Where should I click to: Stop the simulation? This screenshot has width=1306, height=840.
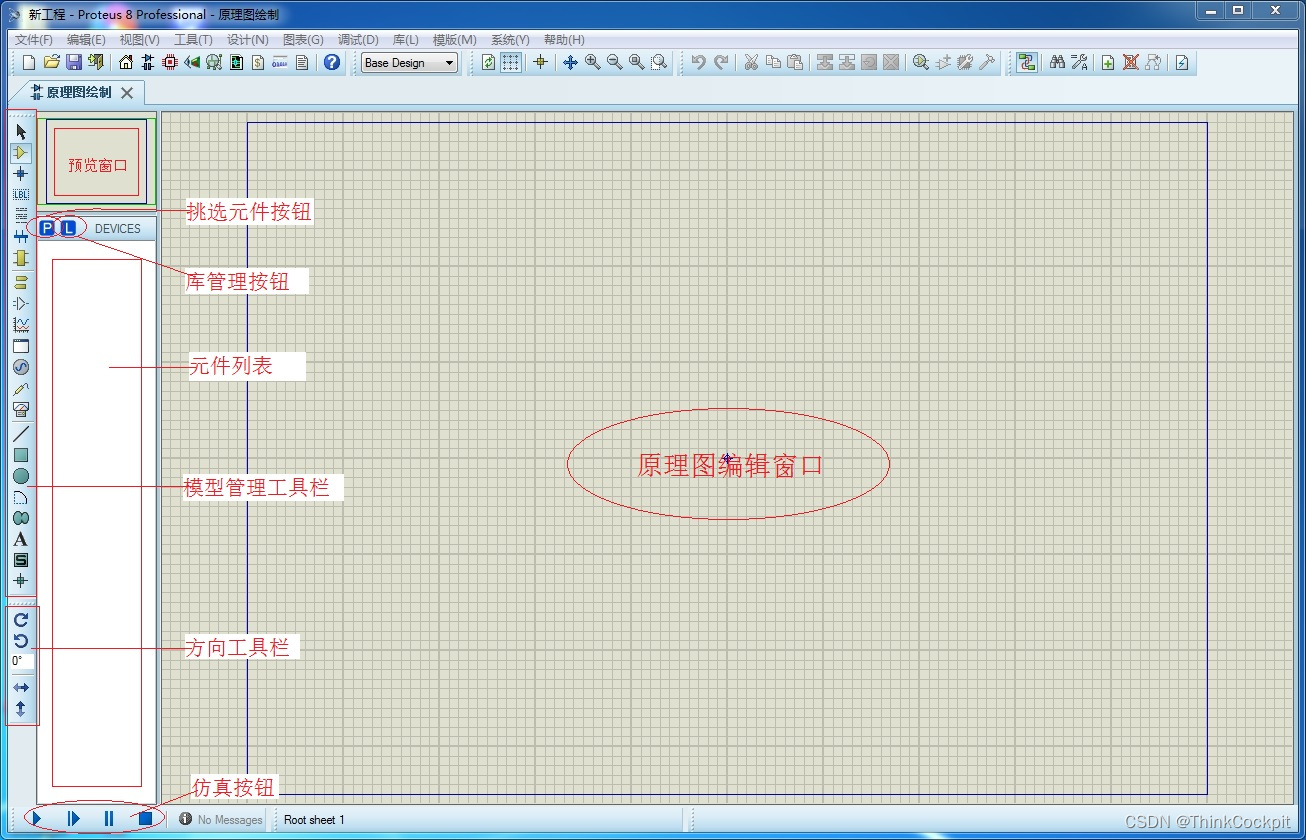point(145,819)
